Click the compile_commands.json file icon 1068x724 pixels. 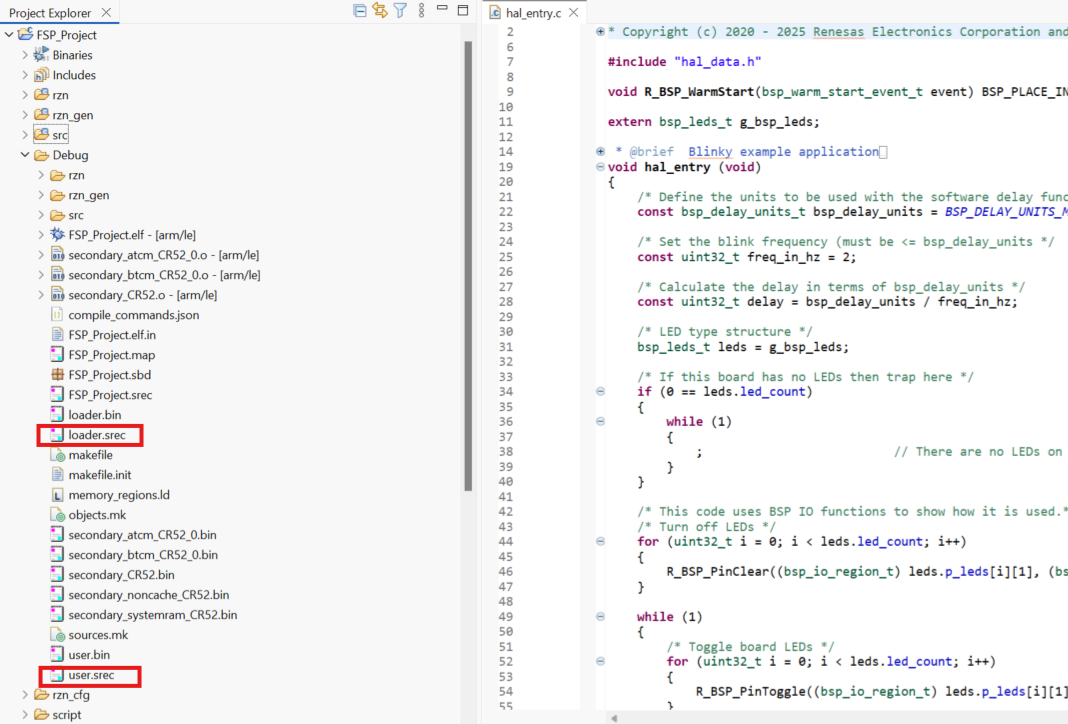click(x=56, y=314)
